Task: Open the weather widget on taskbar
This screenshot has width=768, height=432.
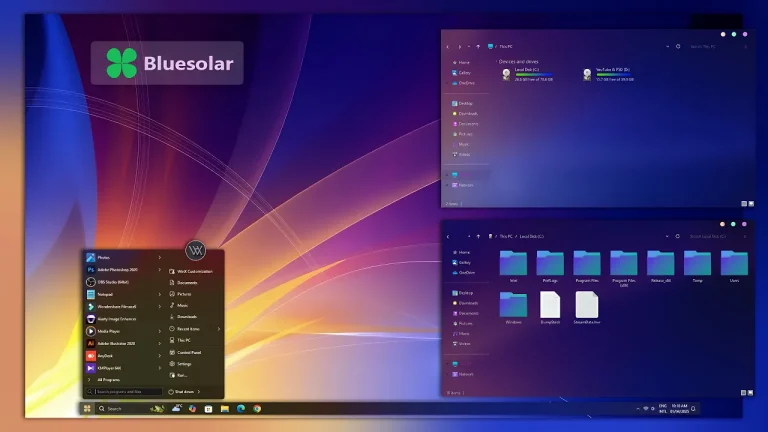Action: click(176, 408)
